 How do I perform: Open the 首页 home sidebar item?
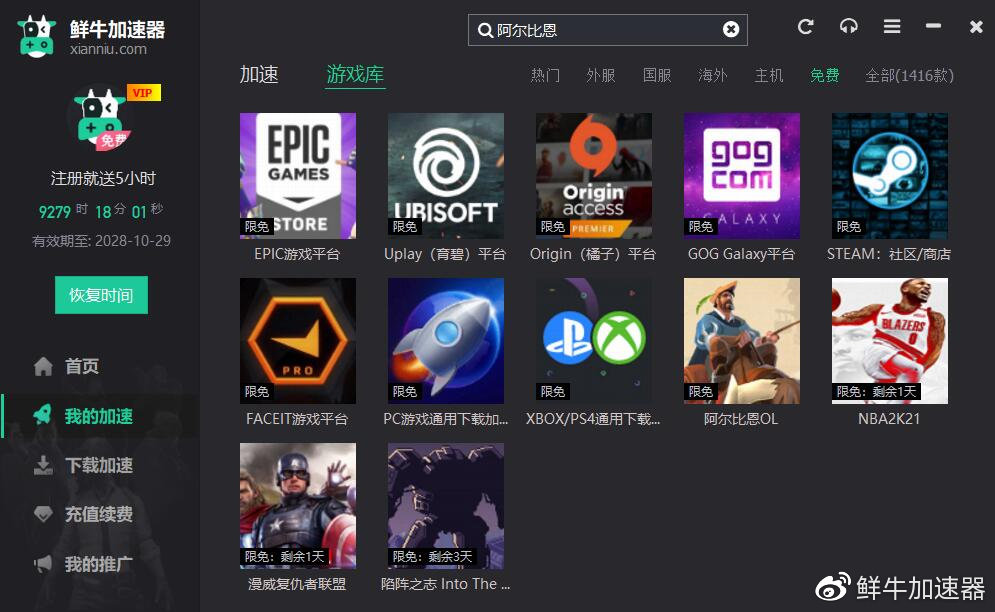81,367
